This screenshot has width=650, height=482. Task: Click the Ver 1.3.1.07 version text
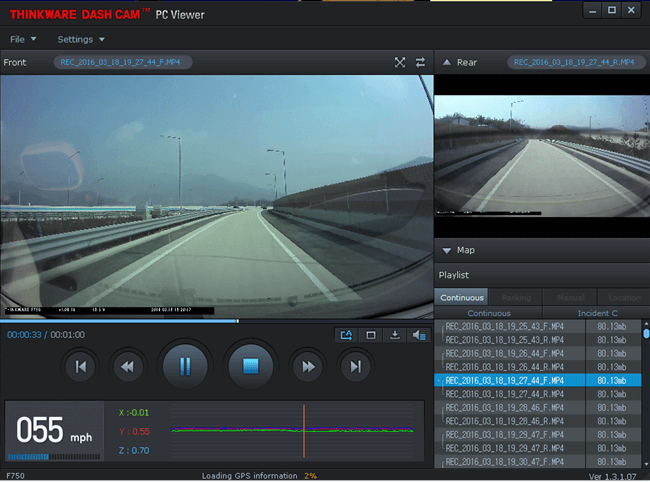pos(612,477)
